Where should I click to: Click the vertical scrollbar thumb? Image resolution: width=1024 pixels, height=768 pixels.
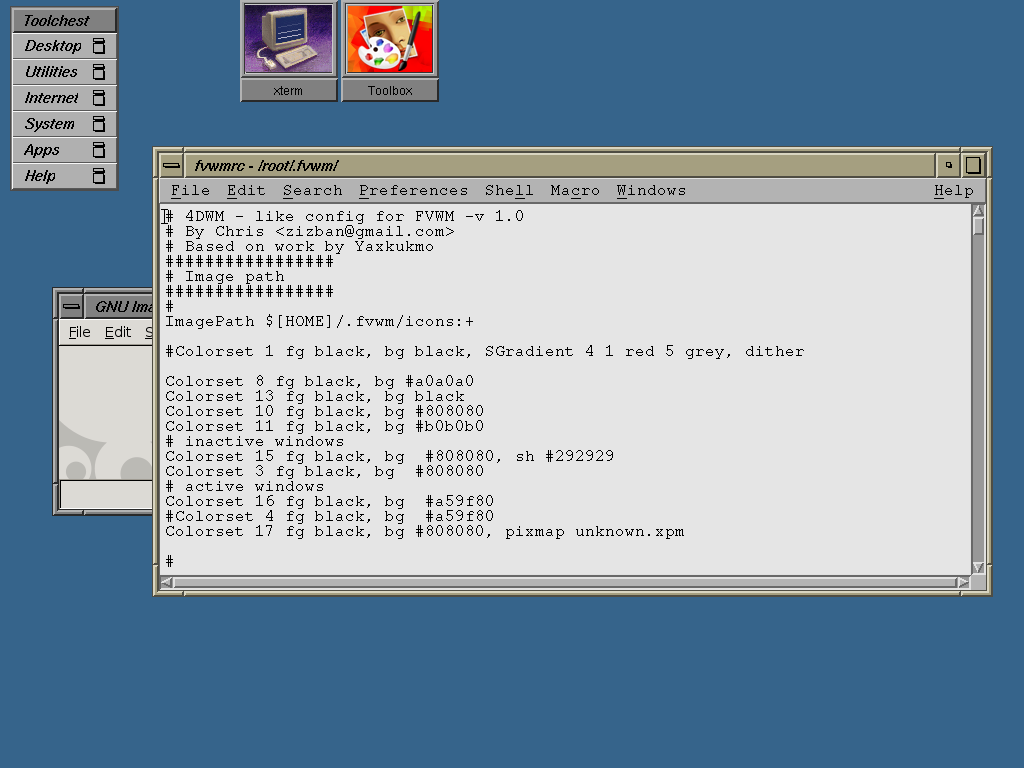[978, 226]
